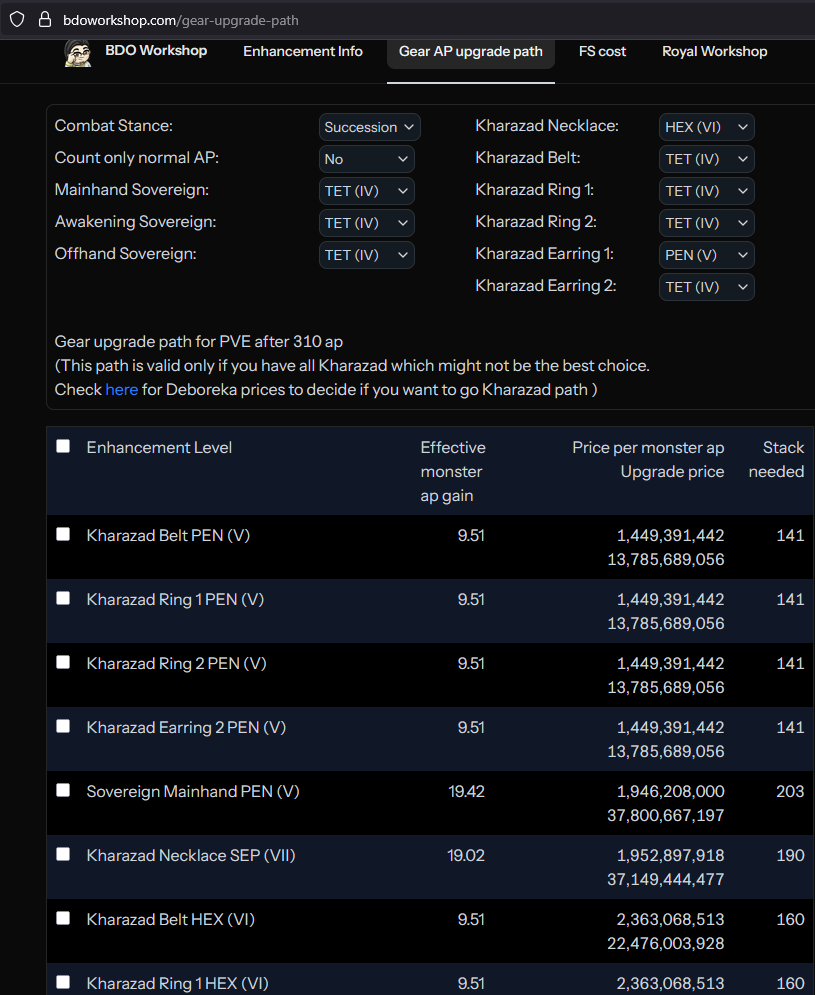The width and height of the screenshot is (815, 995).
Task: Expand Offhand Sovereign level dropdown
Action: point(366,254)
